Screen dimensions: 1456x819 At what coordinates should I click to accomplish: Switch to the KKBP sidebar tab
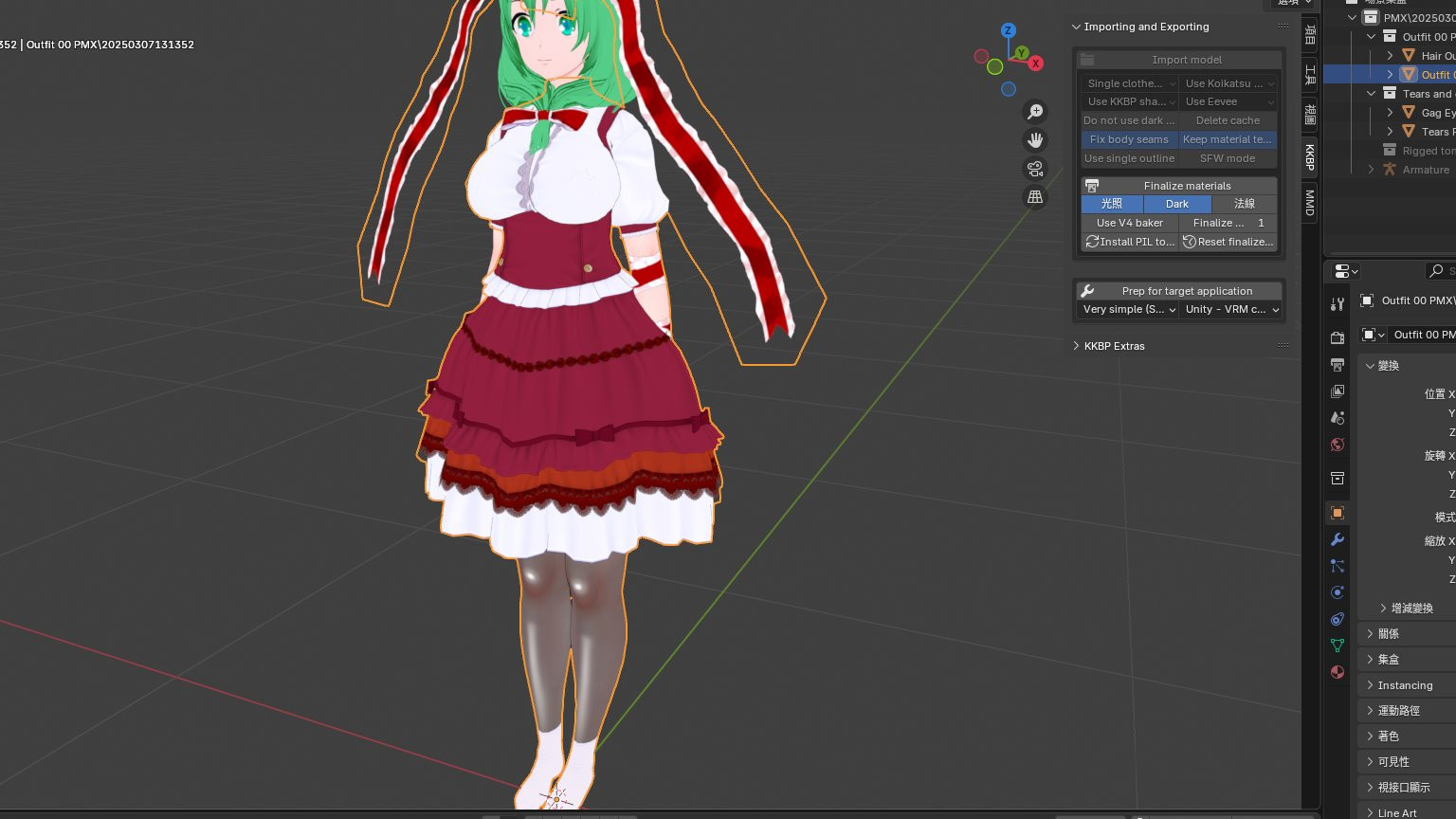click(1310, 156)
